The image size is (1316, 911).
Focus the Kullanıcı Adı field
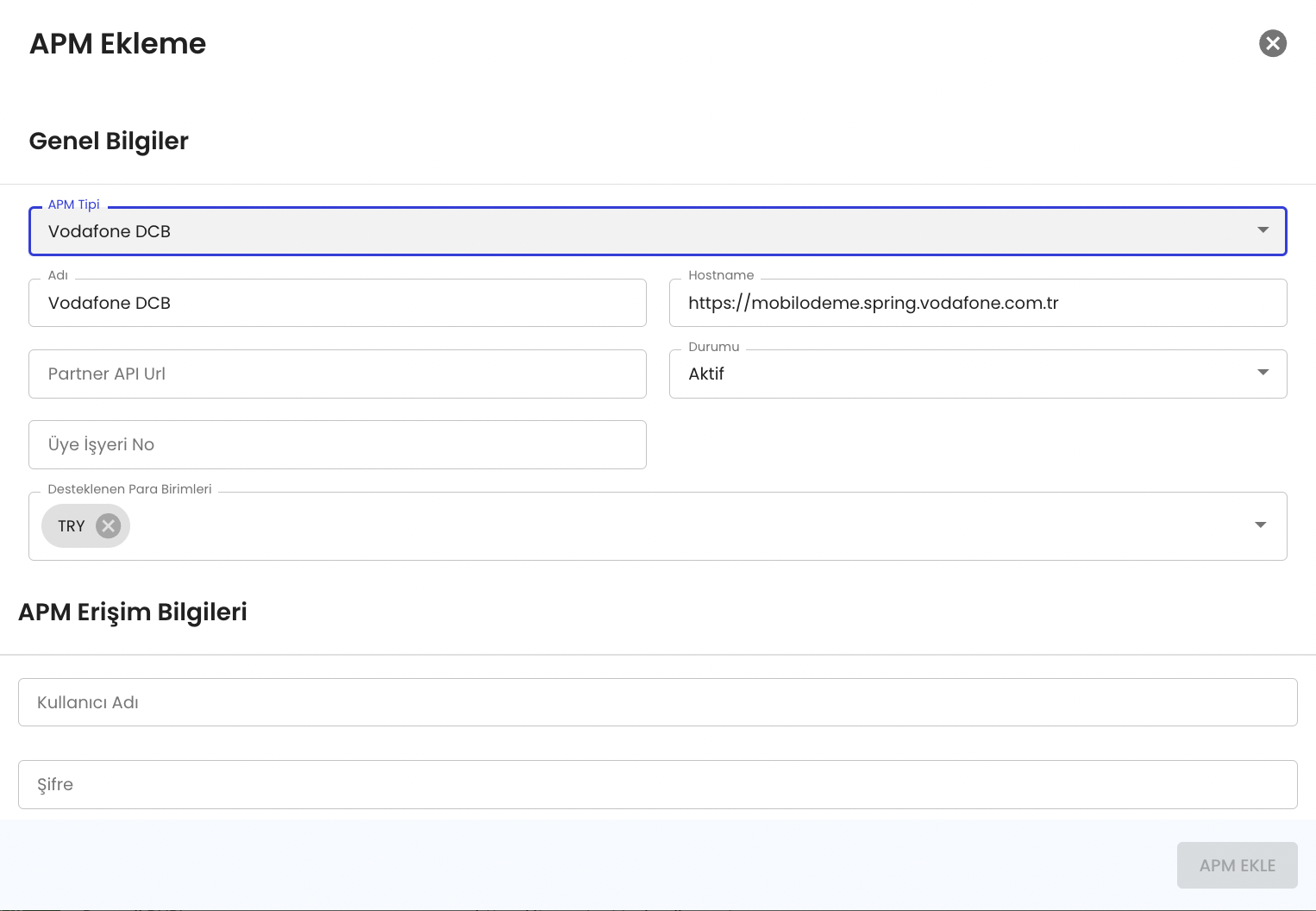click(x=657, y=702)
